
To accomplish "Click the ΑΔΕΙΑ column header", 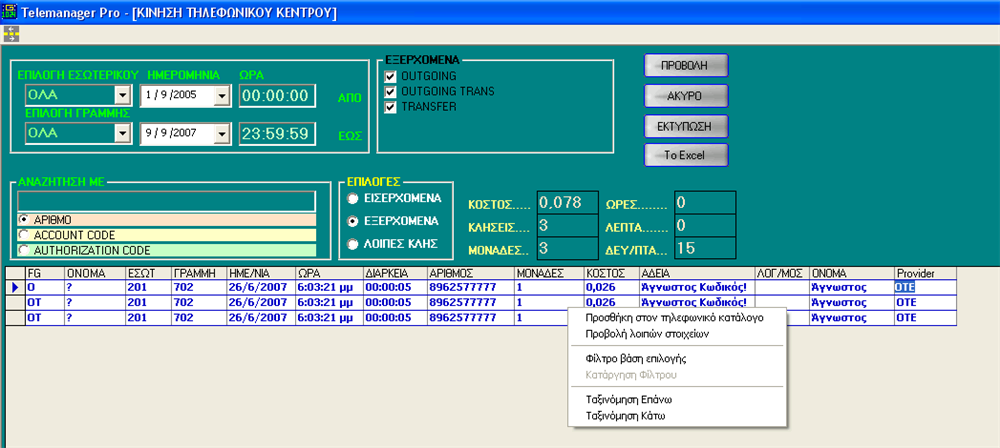I will pyautogui.click(x=696, y=273).
